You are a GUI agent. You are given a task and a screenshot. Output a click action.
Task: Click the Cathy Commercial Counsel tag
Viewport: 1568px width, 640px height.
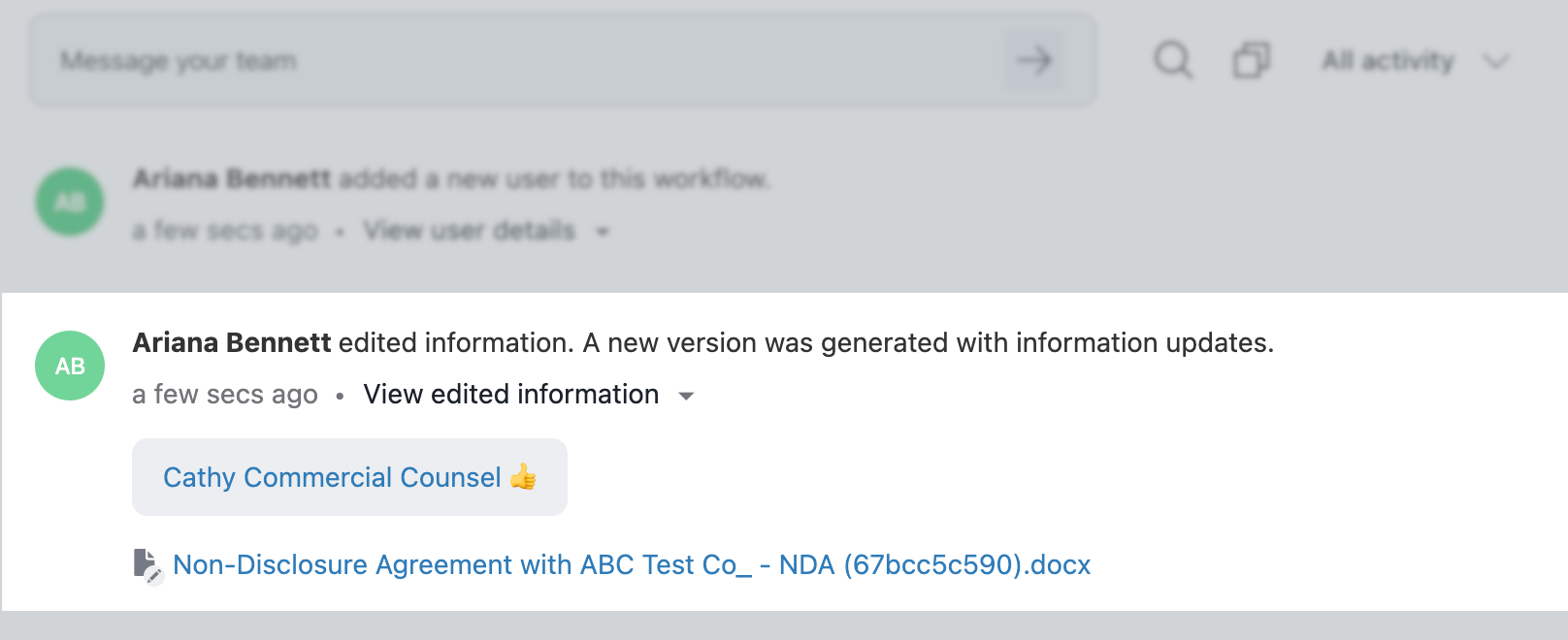[x=349, y=477]
